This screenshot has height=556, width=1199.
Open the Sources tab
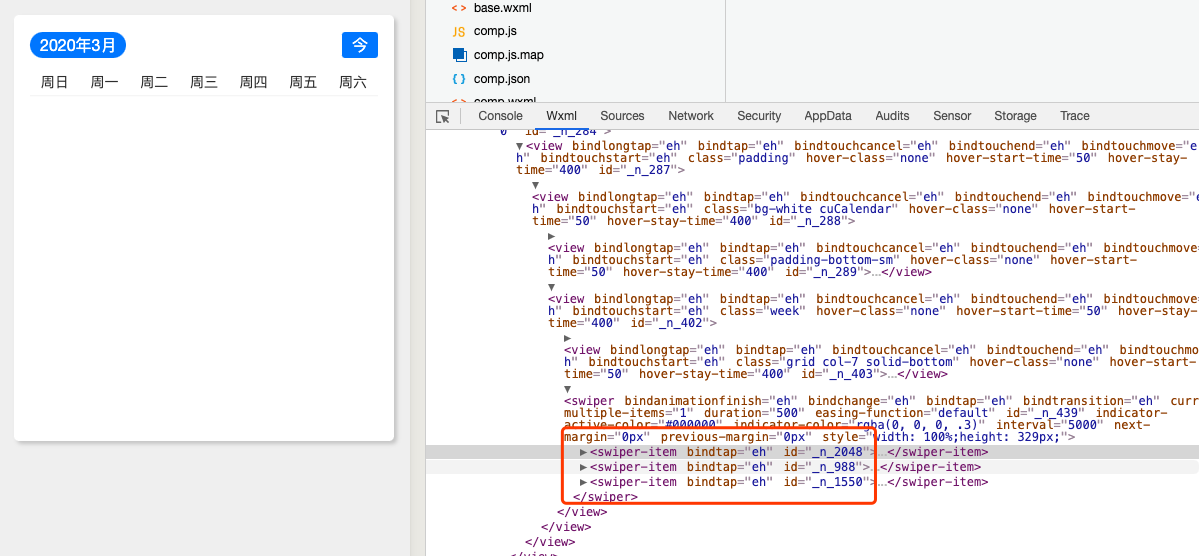click(622, 116)
